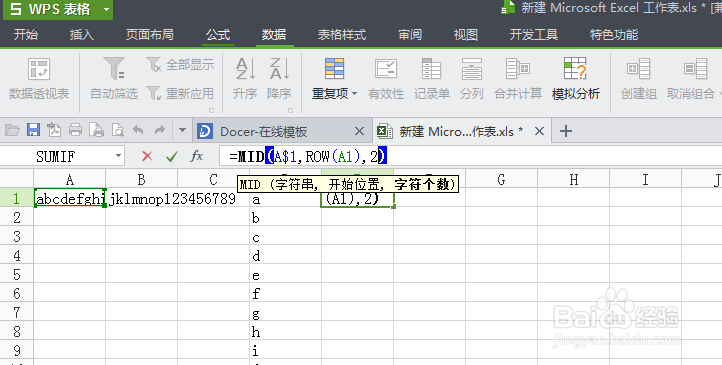Expand the filter group dialog launcher

point(211,110)
